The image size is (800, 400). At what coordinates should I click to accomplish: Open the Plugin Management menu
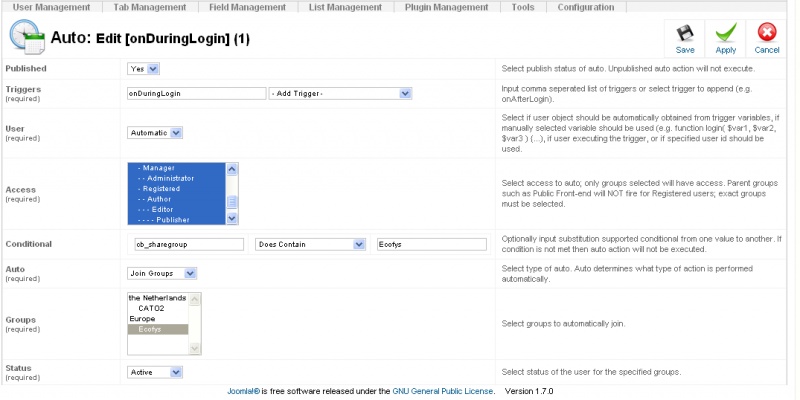(x=446, y=7)
